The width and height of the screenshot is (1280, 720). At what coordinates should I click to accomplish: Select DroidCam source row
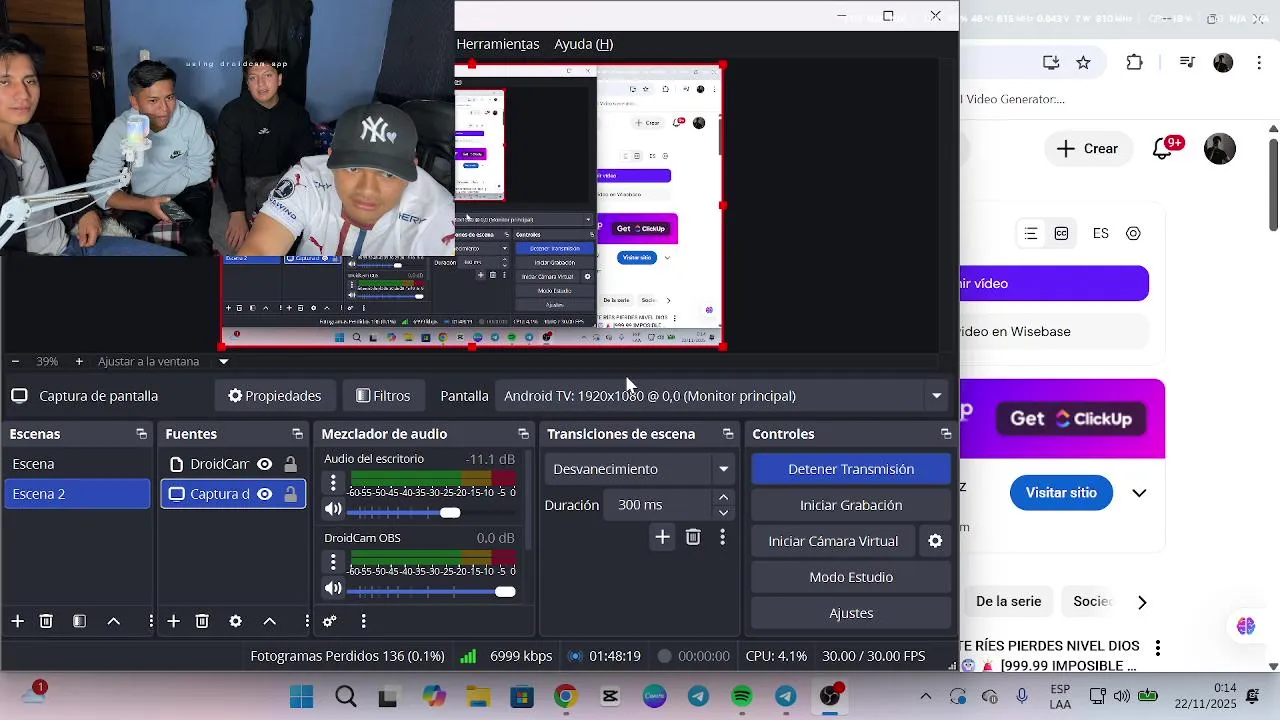(233, 464)
